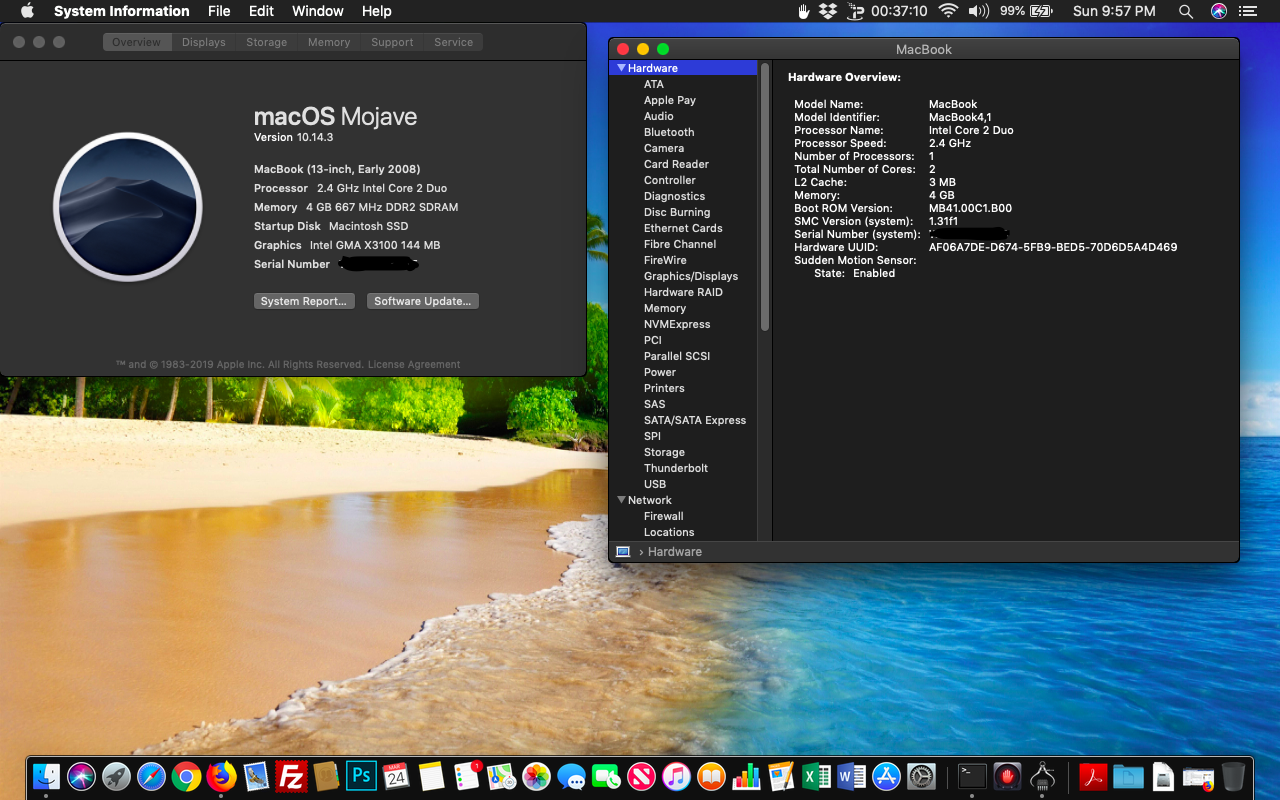Open Calendar icon showing 24
The width and height of the screenshot is (1280, 800).
coord(396,776)
